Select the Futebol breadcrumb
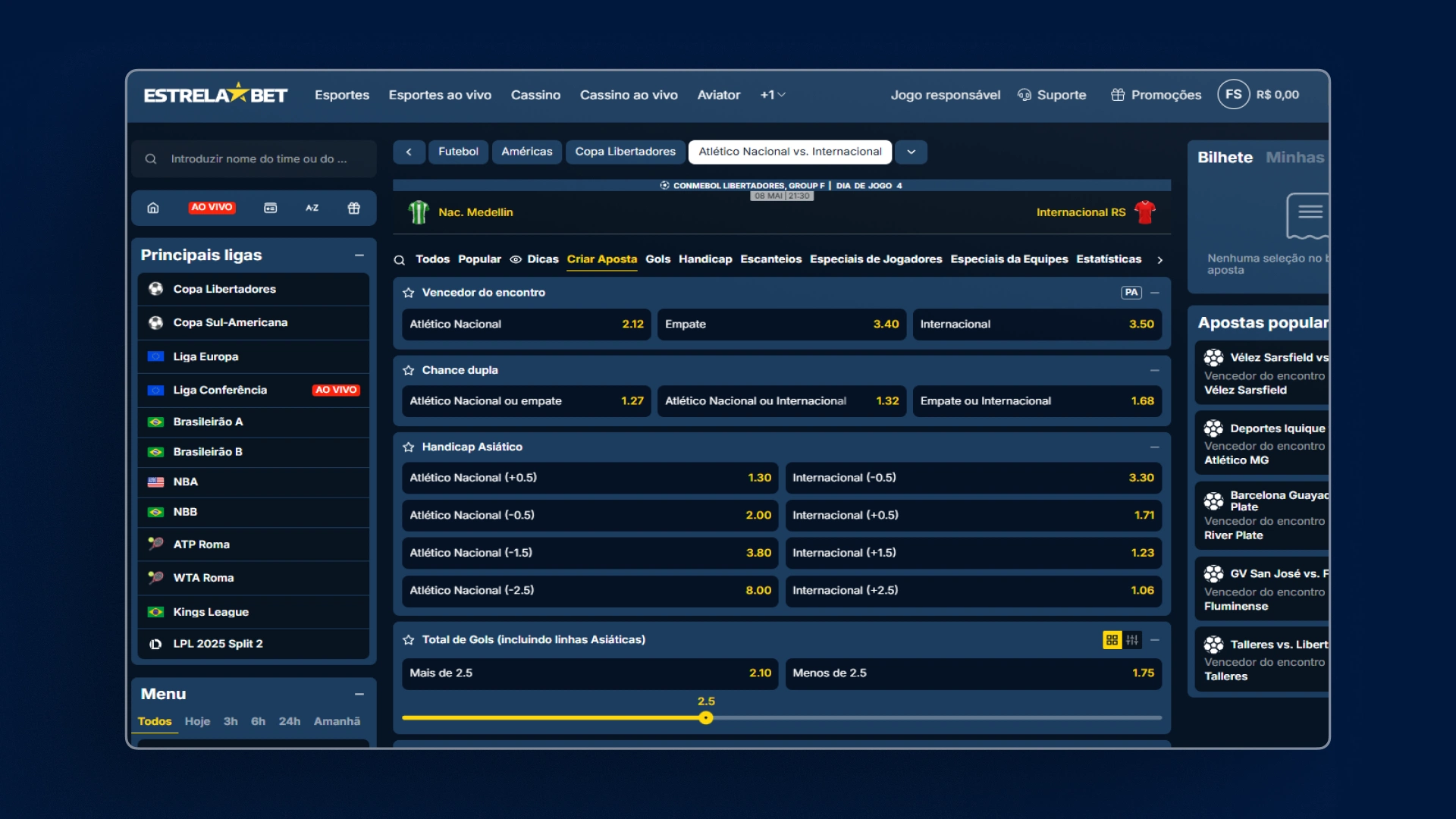 point(458,152)
